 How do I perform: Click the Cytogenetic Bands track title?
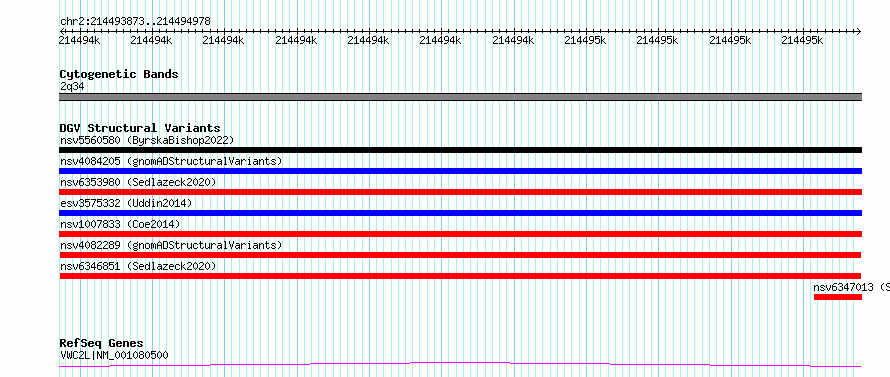click(119, 74)
